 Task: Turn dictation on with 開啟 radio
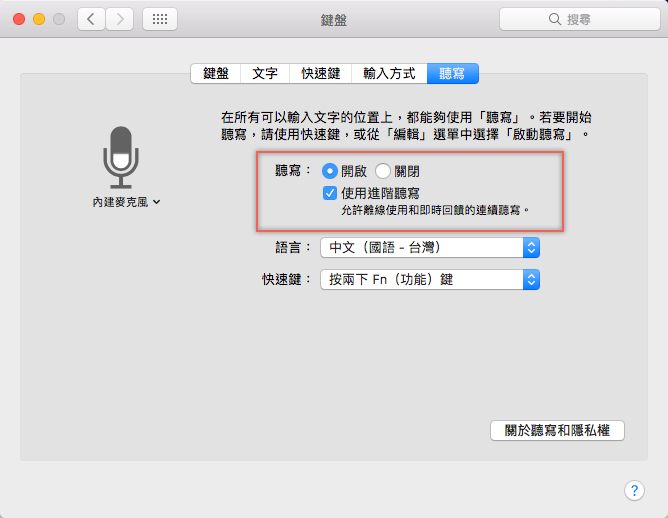tap(330, 171)
